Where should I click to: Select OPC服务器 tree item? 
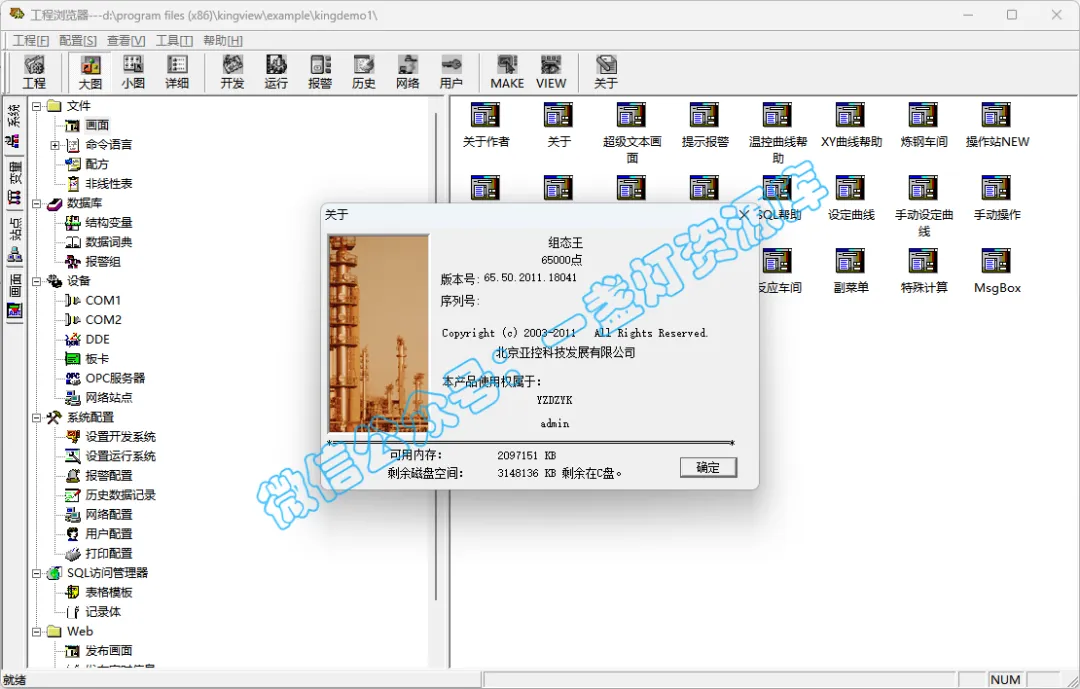[115, 378]
